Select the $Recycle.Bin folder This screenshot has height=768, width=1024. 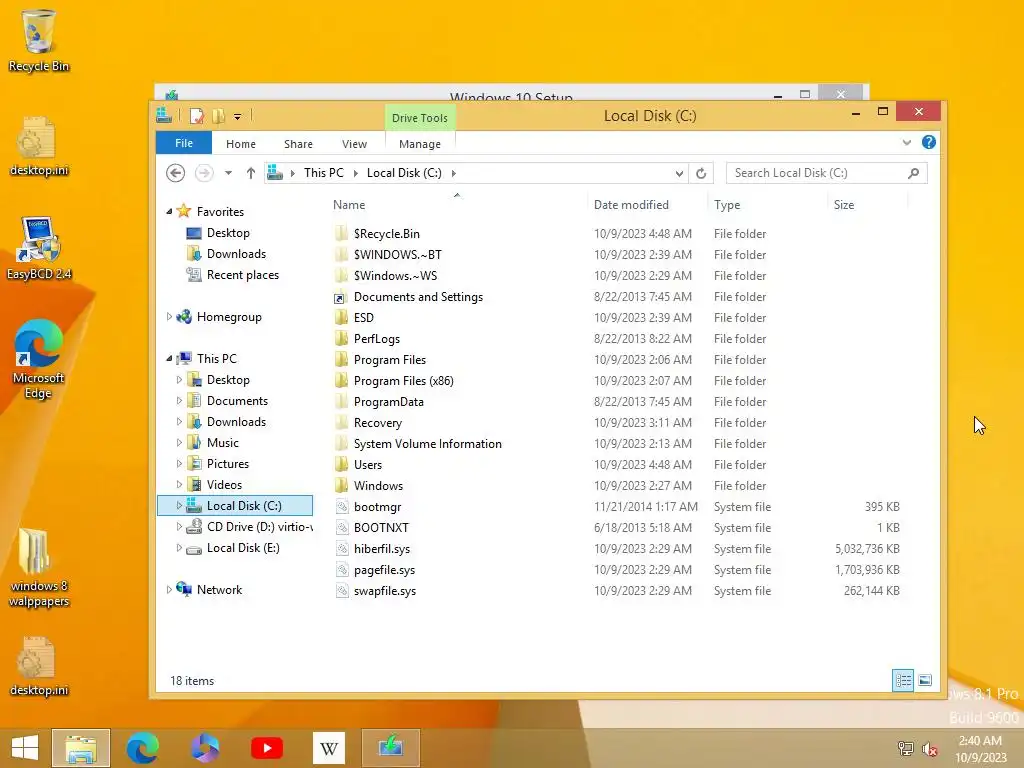pyautogui.click(x=387, y=234)
